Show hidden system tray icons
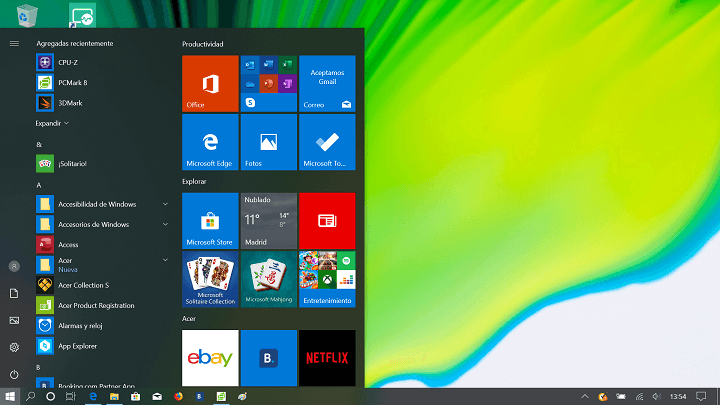 coord(585,396)
